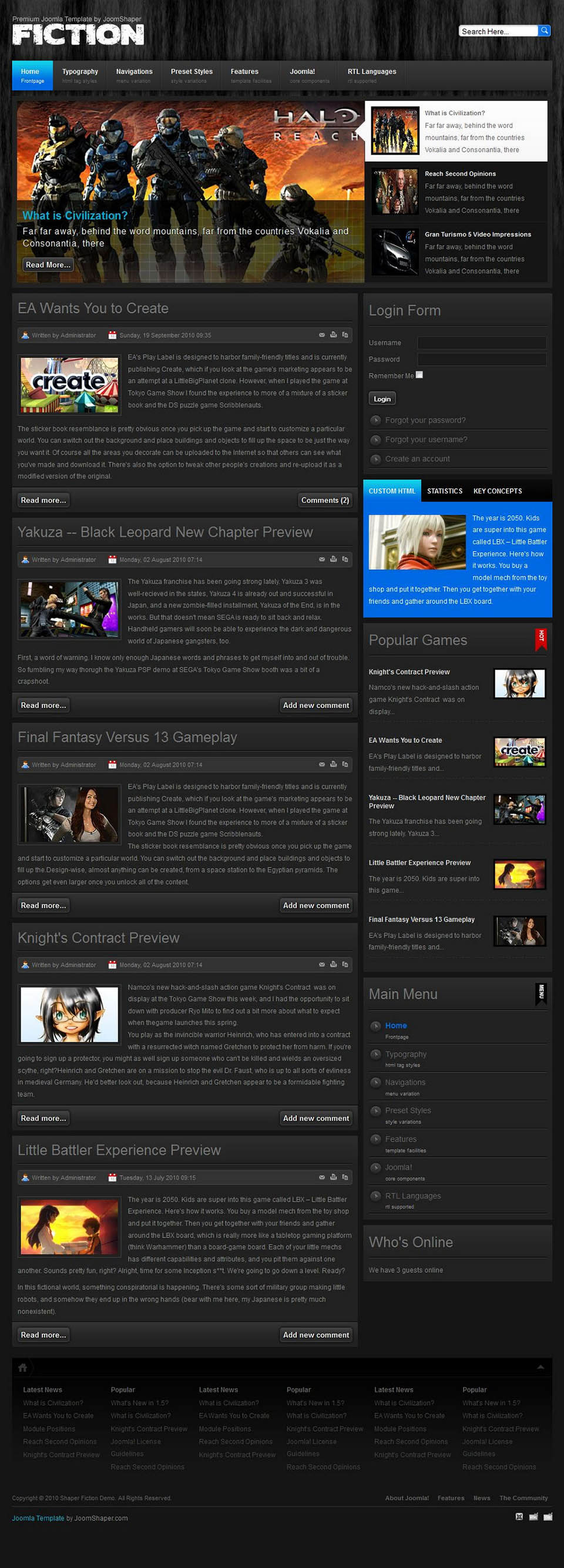Email the Little Battler Experience article
This screenshot has width=564, height=1568.
tap(322, 1177)
